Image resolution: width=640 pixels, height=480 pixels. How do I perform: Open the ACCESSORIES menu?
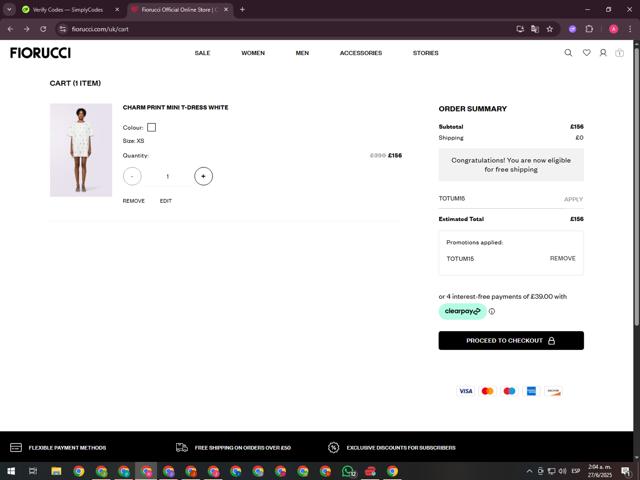(361, 53)
